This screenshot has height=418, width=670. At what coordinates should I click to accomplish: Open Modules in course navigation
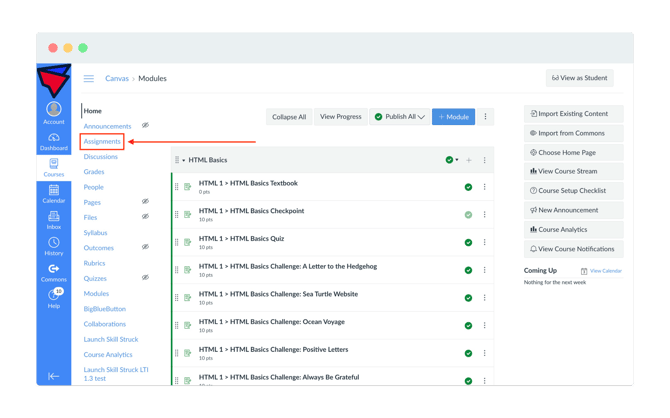click(x=96, y=294)
